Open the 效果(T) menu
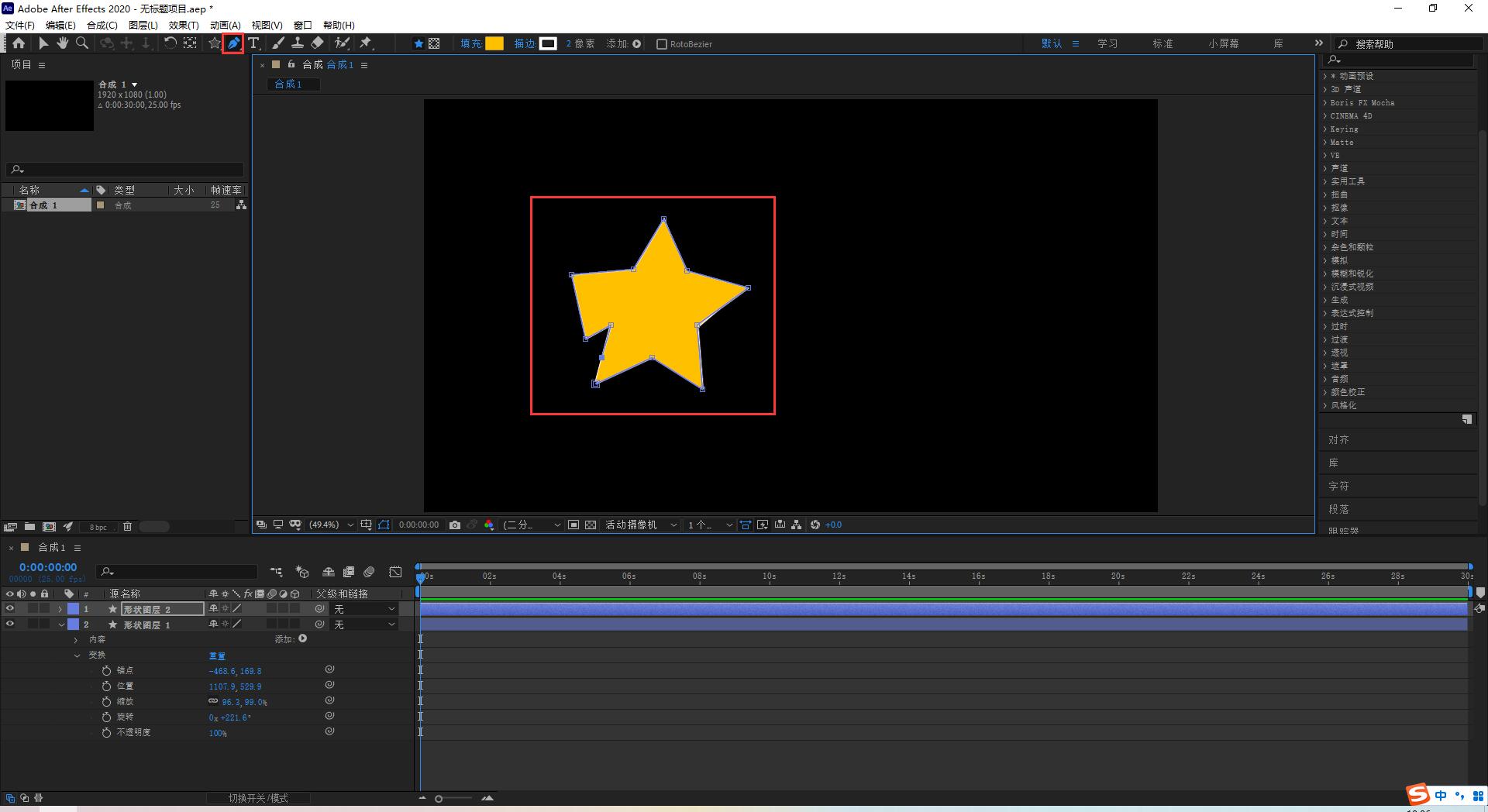1488x812 pixels. click(184, 26)
